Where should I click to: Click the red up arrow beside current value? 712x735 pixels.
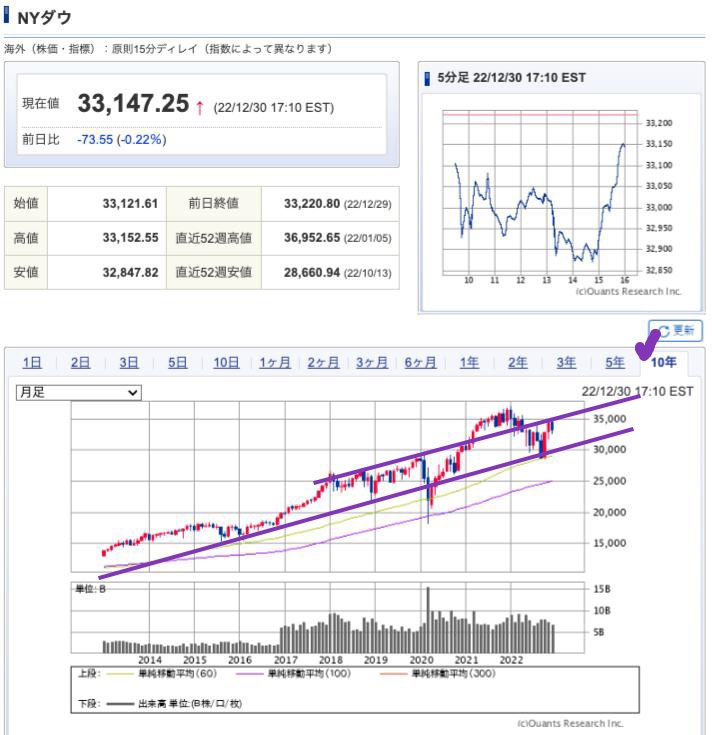[200, 107]
